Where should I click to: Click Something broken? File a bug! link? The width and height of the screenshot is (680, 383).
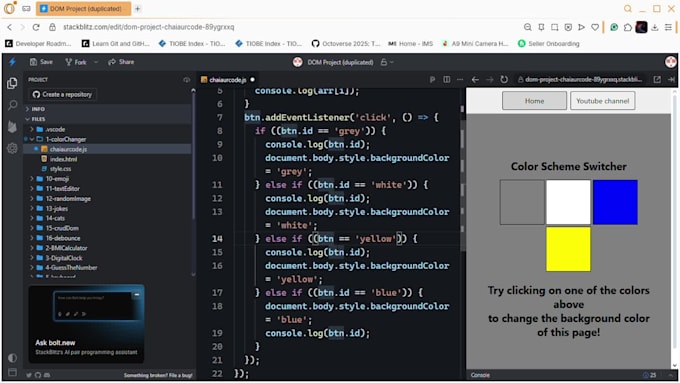tap(158, 375)
